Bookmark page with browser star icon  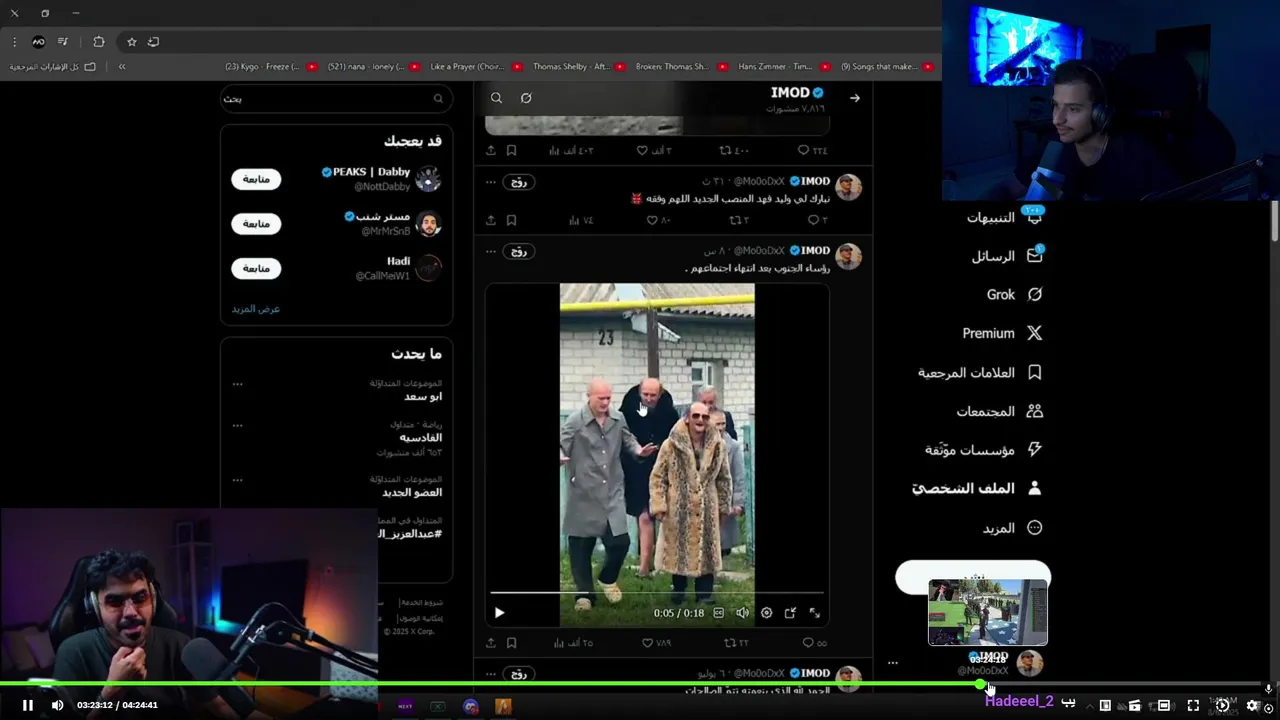131,42
